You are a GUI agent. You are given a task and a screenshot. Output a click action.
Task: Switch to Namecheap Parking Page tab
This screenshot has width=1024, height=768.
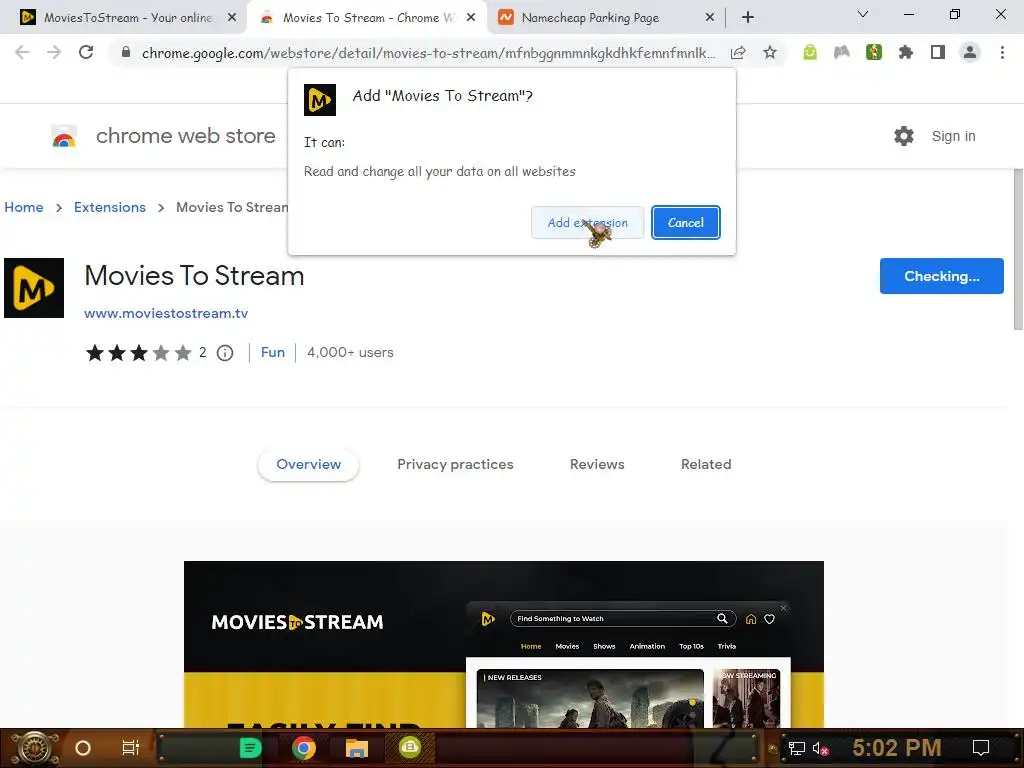click(x=590, y=18)
